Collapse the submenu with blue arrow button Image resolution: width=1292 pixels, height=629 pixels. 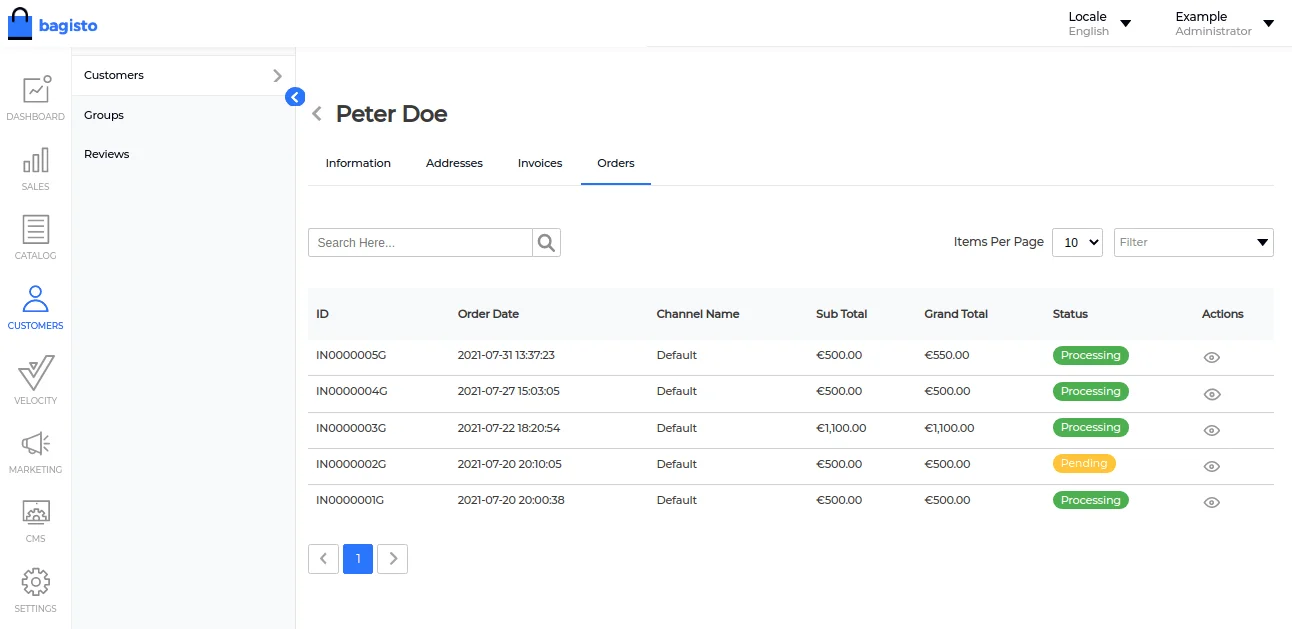pyautogui.click(x=295, y=96)
